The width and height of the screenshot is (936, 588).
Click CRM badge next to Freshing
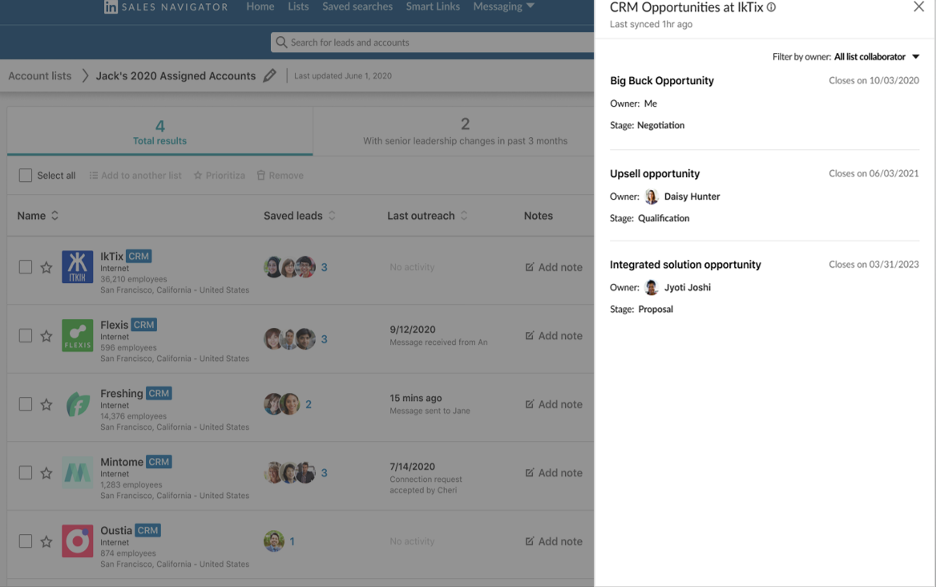(x=159, y=393)
